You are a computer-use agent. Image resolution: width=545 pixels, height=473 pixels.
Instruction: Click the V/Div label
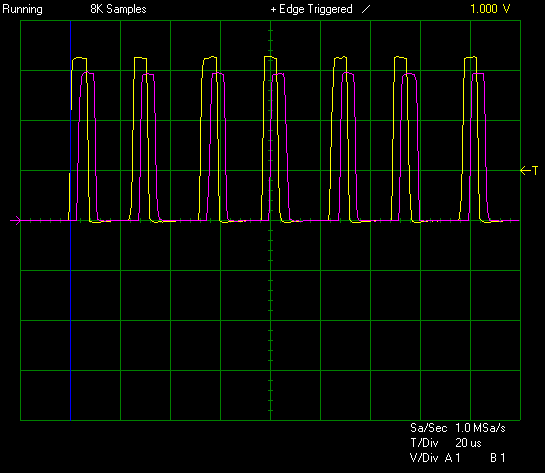(x=424, y=458)
